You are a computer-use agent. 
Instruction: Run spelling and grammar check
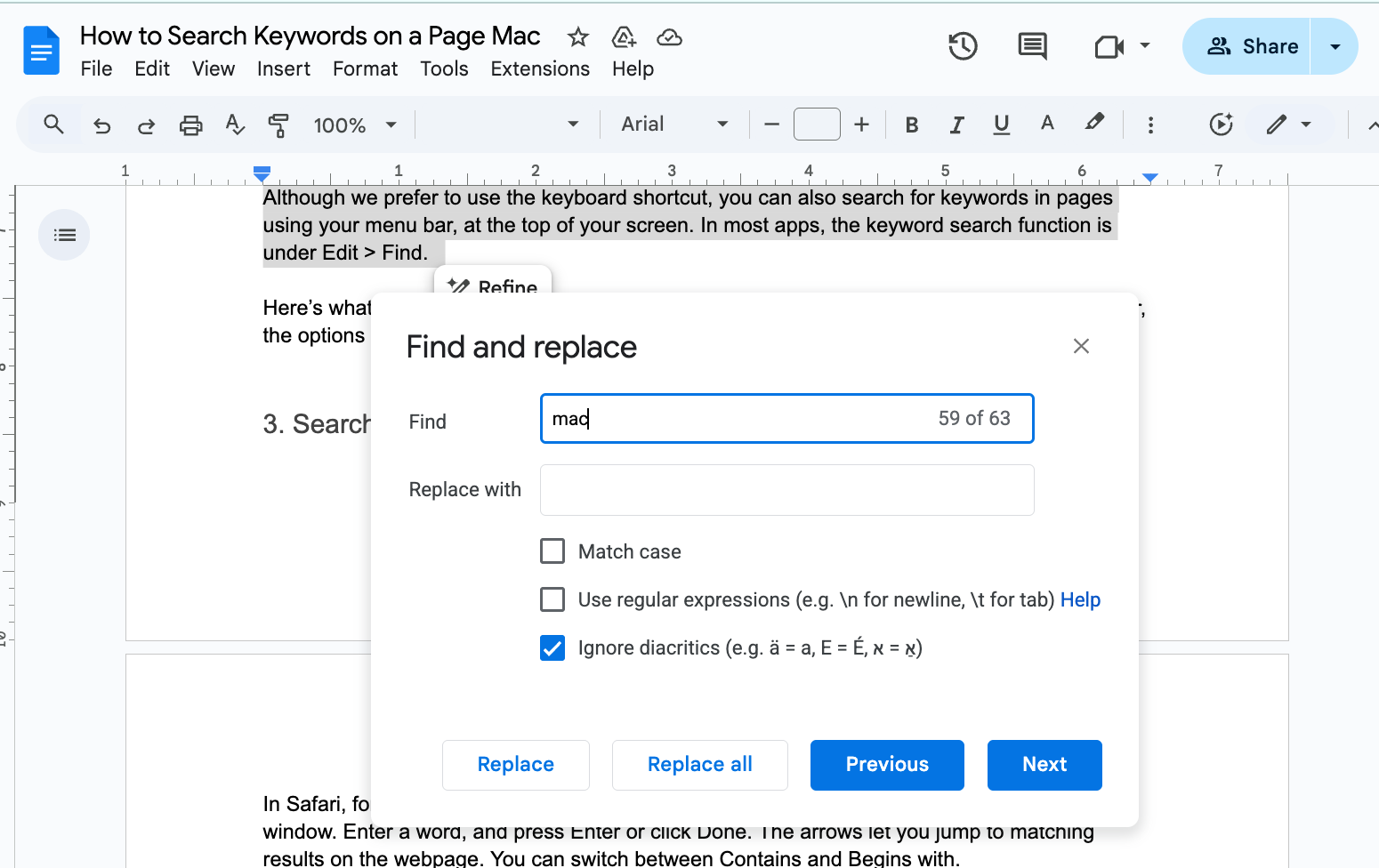point(234,125)
